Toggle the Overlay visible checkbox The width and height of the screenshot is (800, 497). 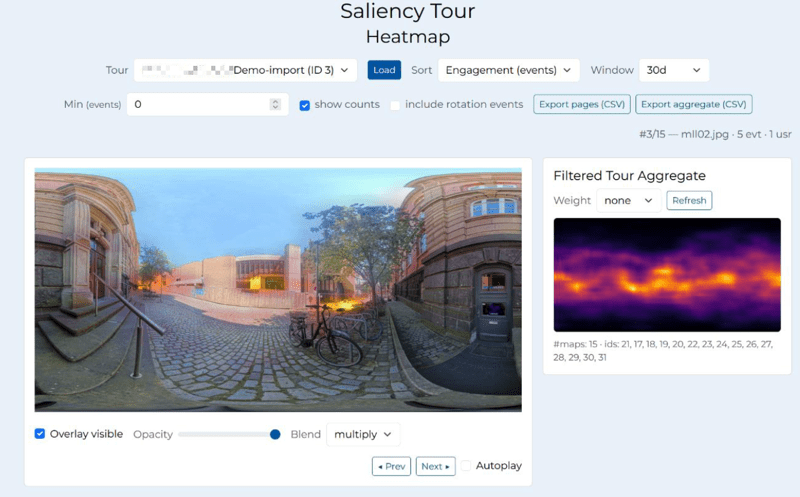click(40, 434)
